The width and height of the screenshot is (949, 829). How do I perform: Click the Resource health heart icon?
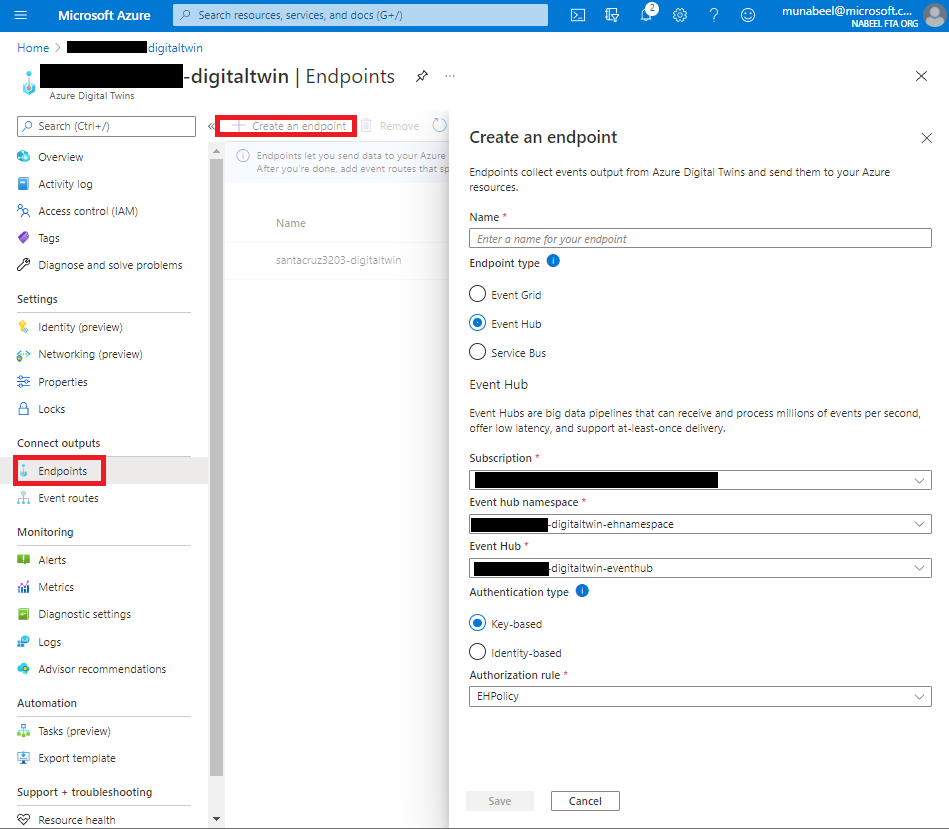pos(24,819)
